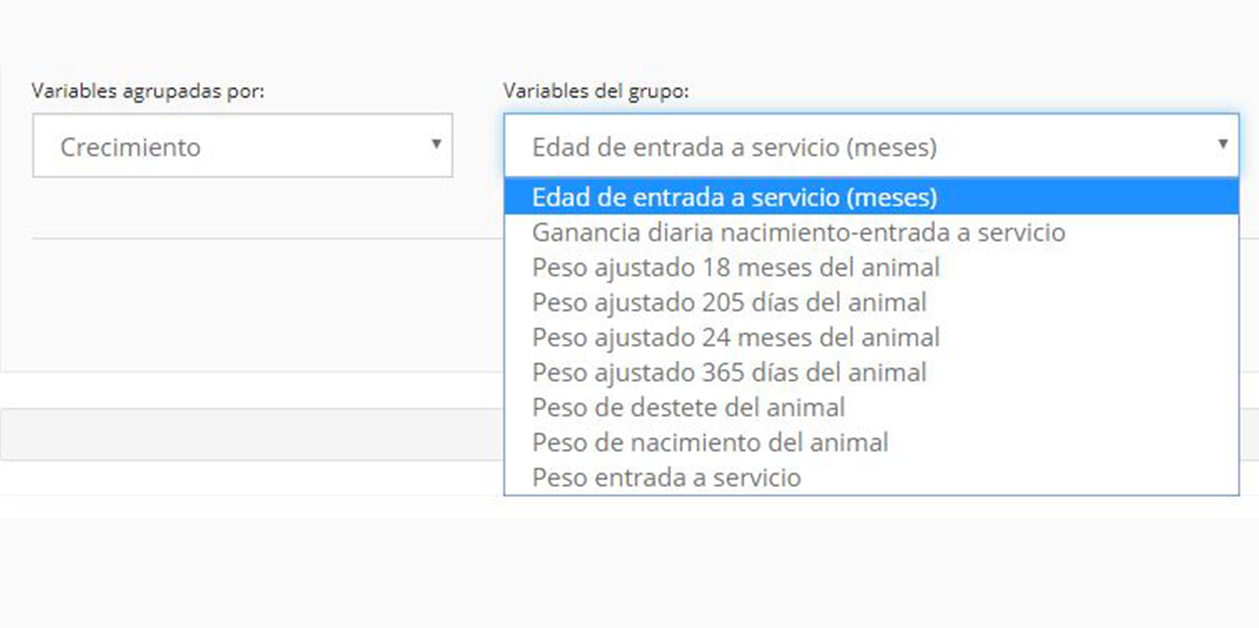Screen dimensions: 1259x628
Task: Click the divider line beneath Crecimiento dropdown
Action: tap(268, 238)
